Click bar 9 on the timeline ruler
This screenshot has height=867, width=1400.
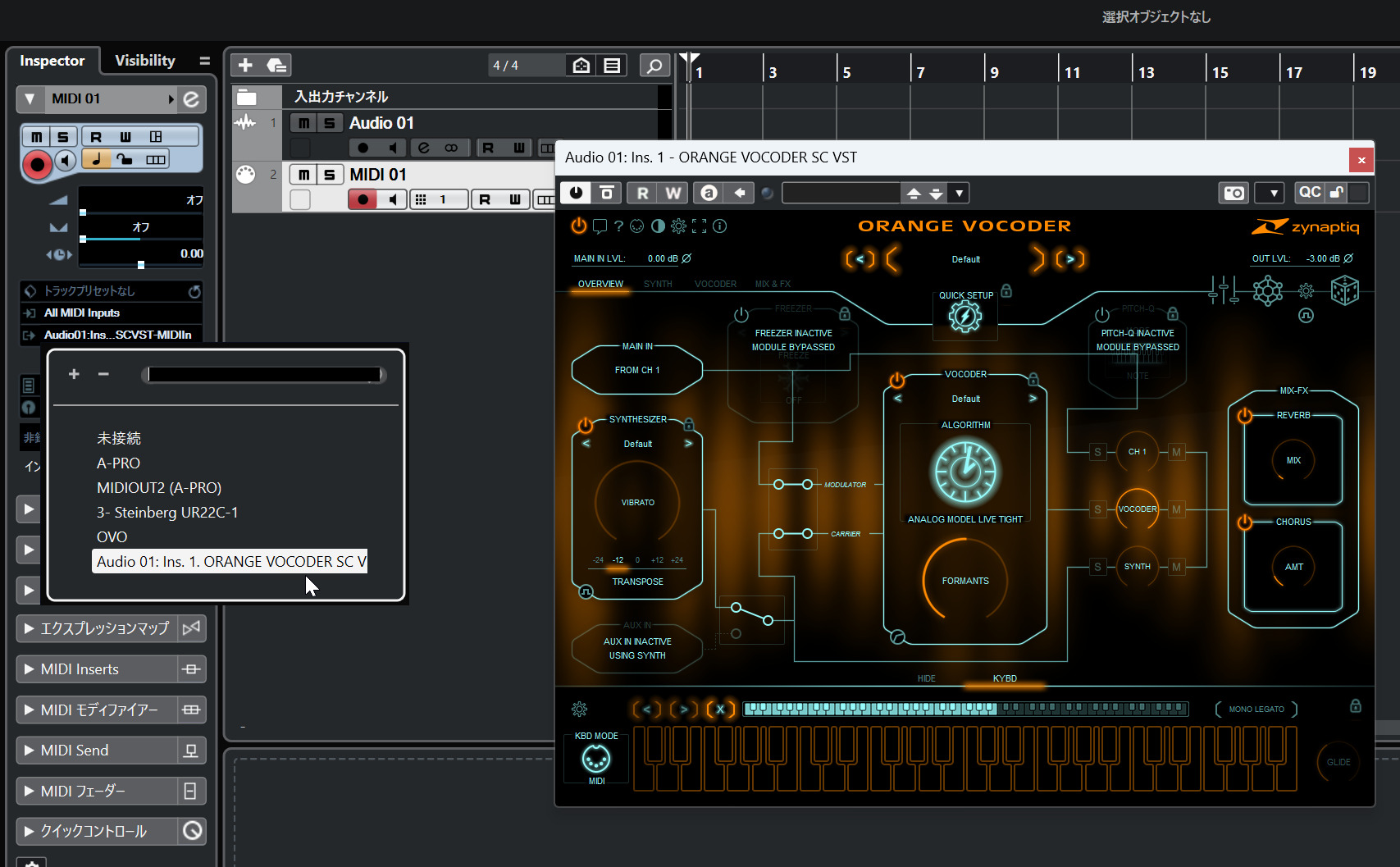click(994, 72)
